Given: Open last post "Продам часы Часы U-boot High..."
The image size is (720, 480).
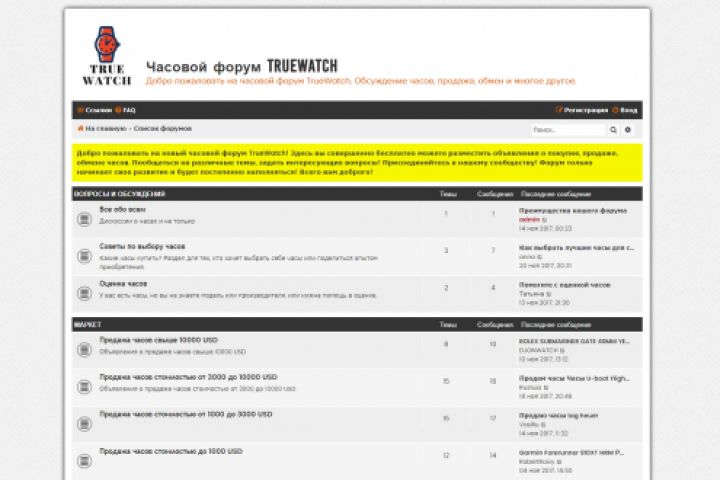Looking at the screenshot, I should 574,378.
